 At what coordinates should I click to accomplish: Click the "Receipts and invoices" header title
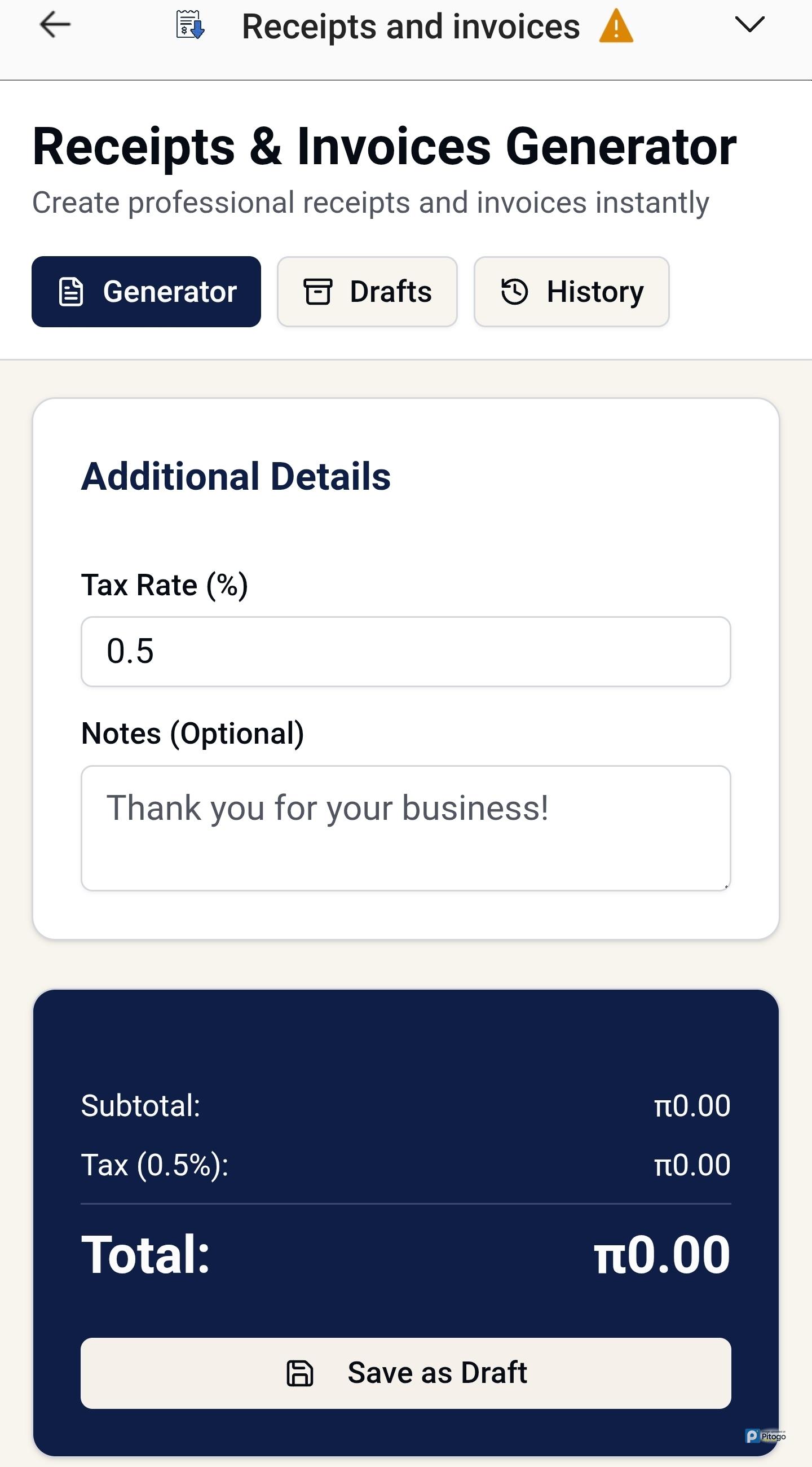(411, 27)
